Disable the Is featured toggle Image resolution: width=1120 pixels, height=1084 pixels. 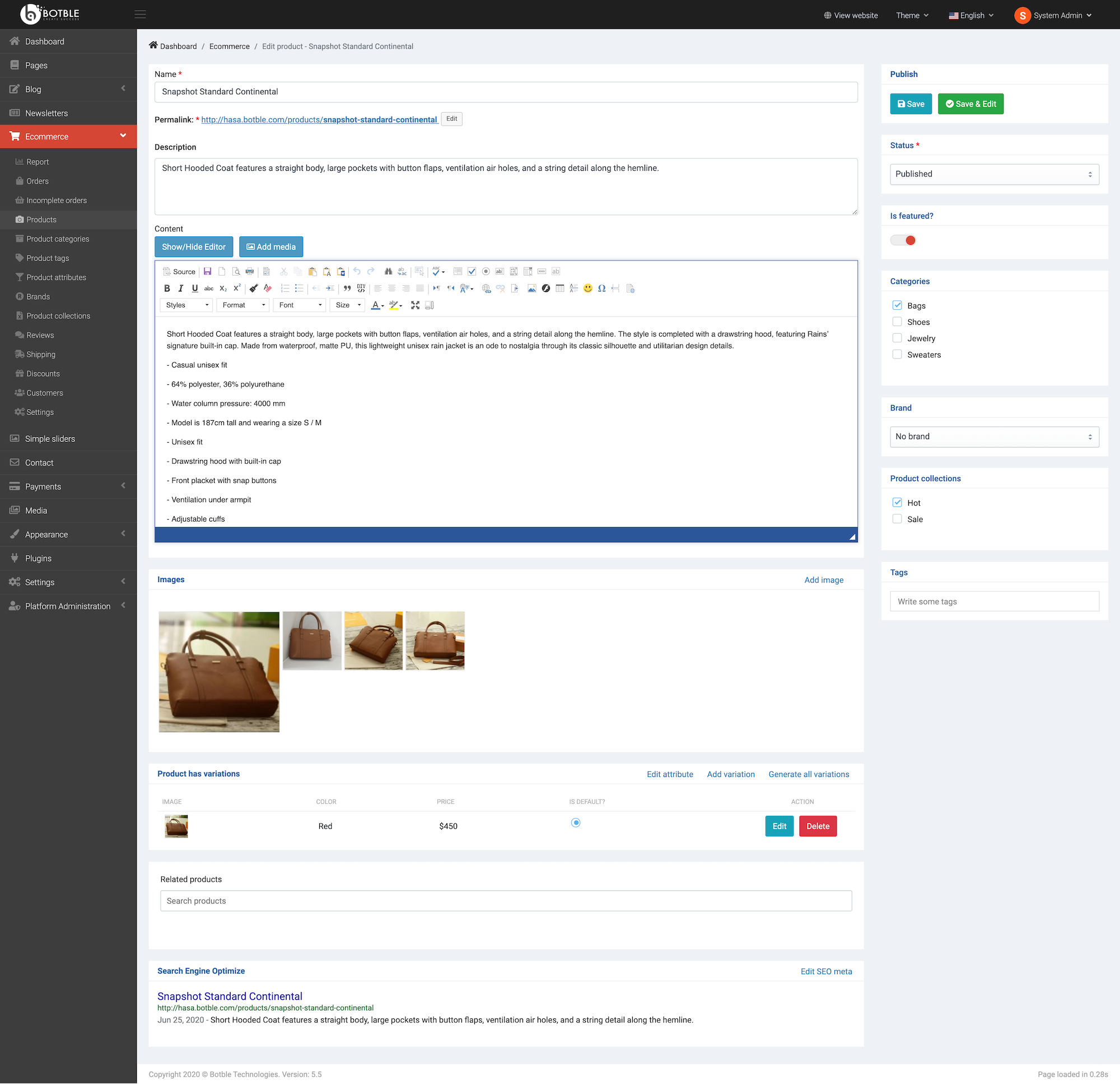903,240
